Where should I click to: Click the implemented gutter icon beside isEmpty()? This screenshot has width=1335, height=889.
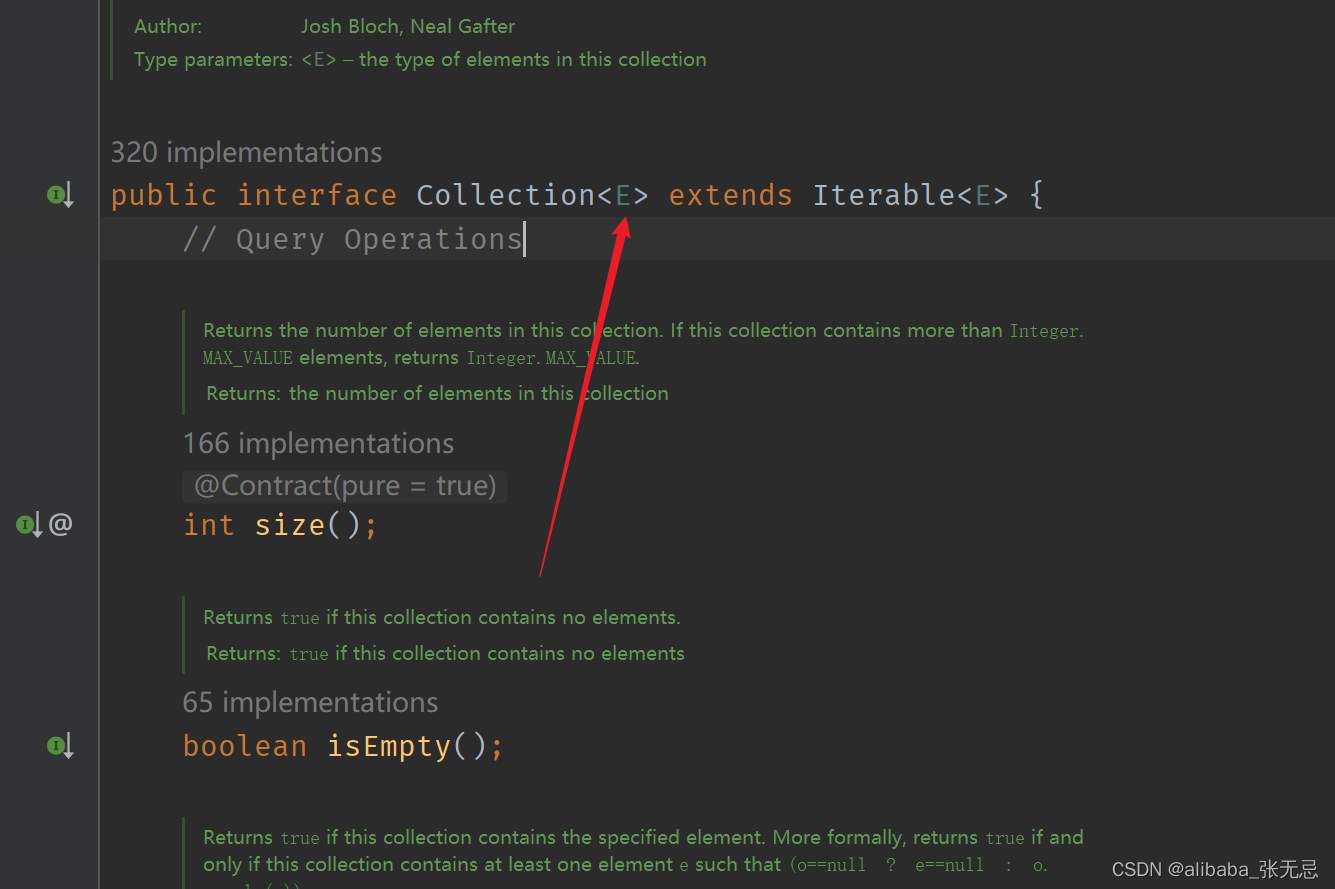click(x=60, y=746)
